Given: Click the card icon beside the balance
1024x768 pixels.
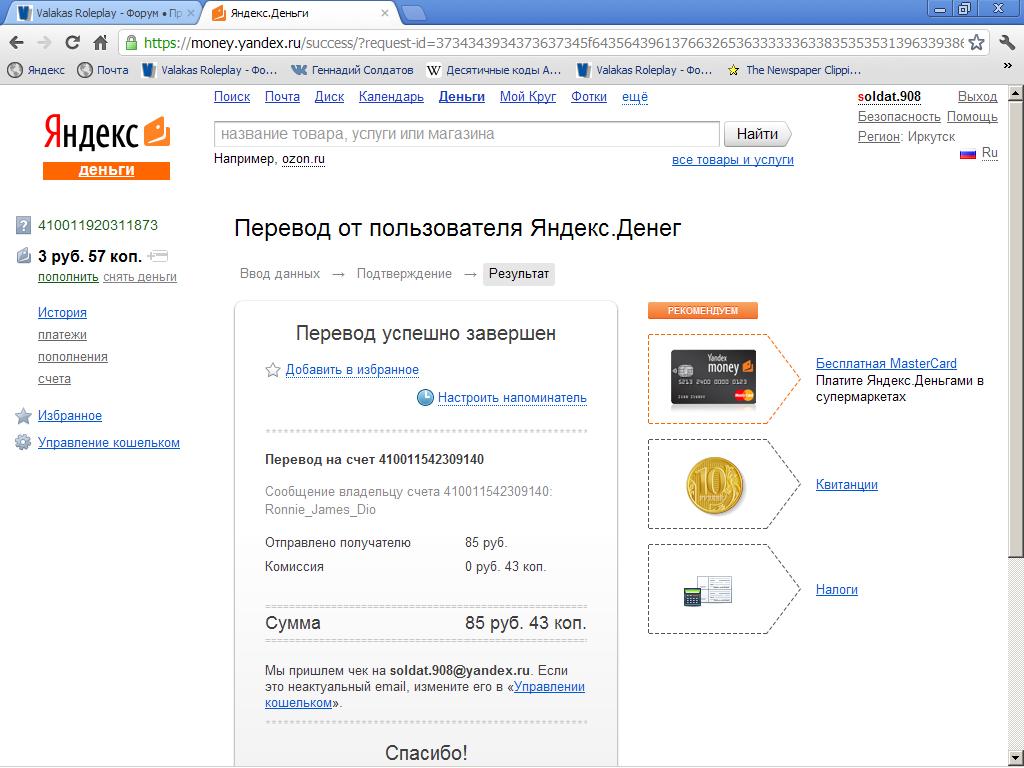Looking at the screenshot, I should (x=158, y=255).
